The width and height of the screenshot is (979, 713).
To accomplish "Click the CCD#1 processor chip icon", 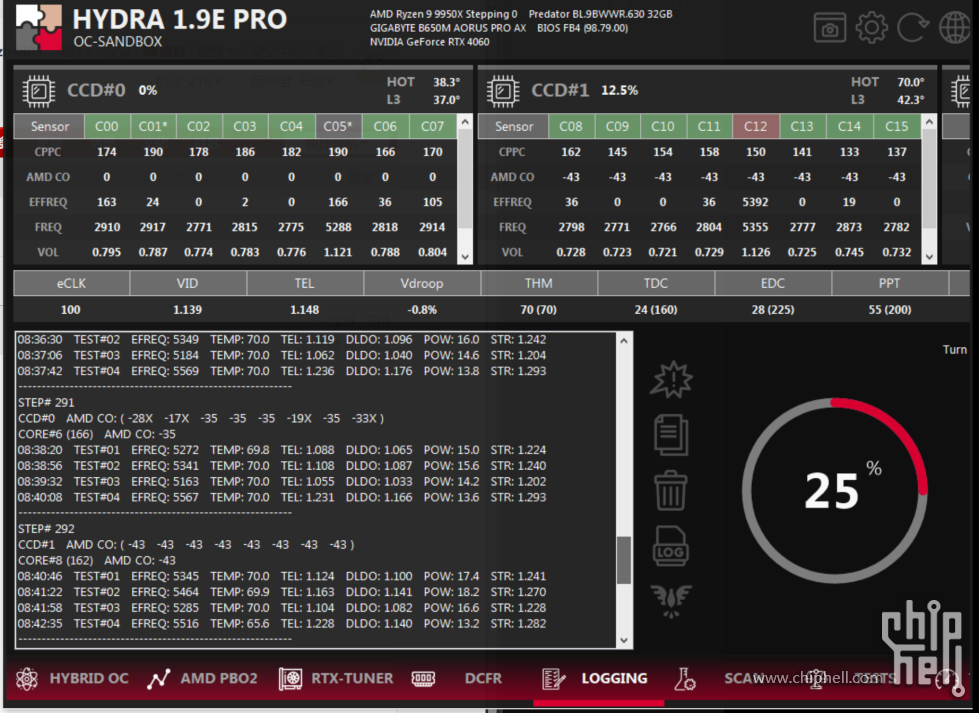I will 503,91.
